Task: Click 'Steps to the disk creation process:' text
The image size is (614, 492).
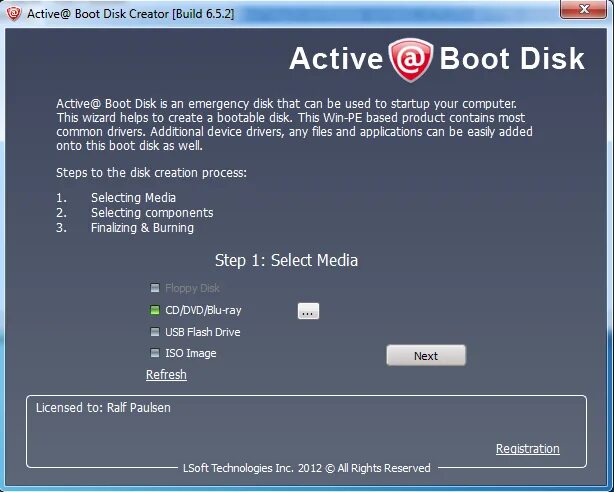Action: pos(152,173)
